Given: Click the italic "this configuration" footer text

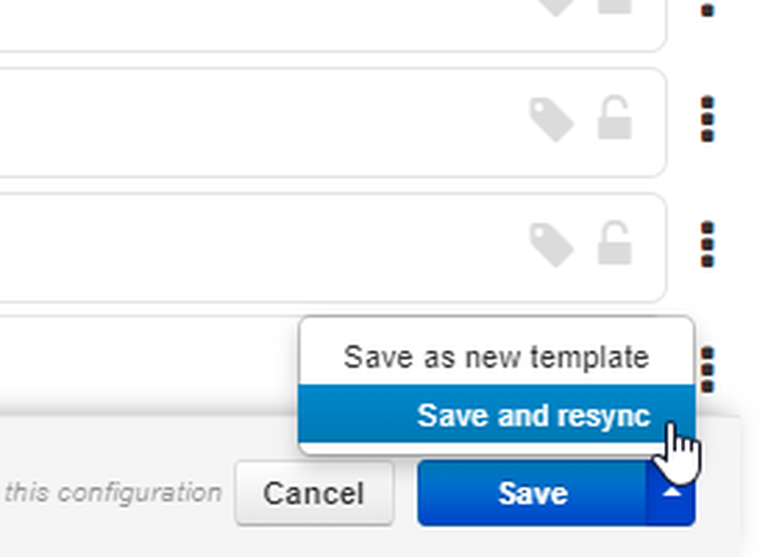Looking at the screenshot, I should (114, 493).
